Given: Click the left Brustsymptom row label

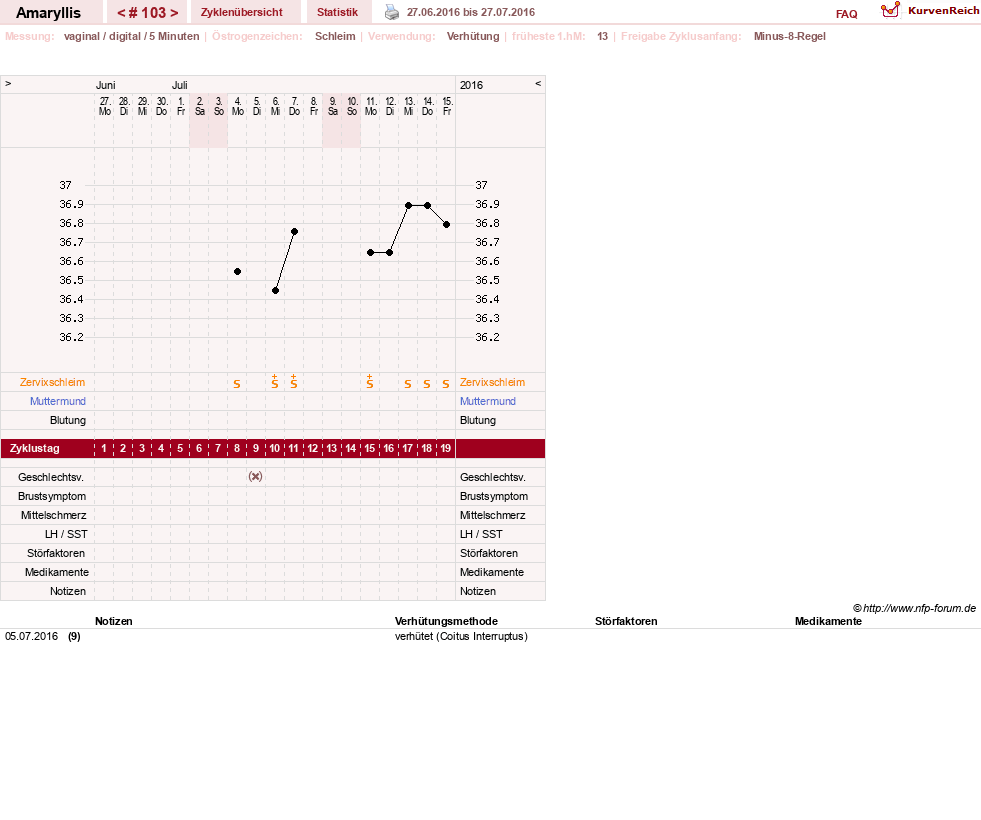Looking at the screenshot, I should pyautogui.click(x=52, y=496).
